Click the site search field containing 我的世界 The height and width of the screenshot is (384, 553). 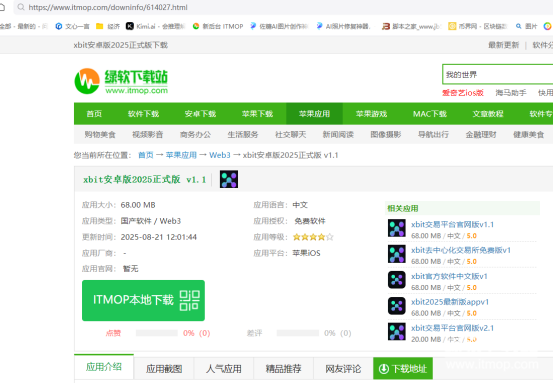point(497,74)
